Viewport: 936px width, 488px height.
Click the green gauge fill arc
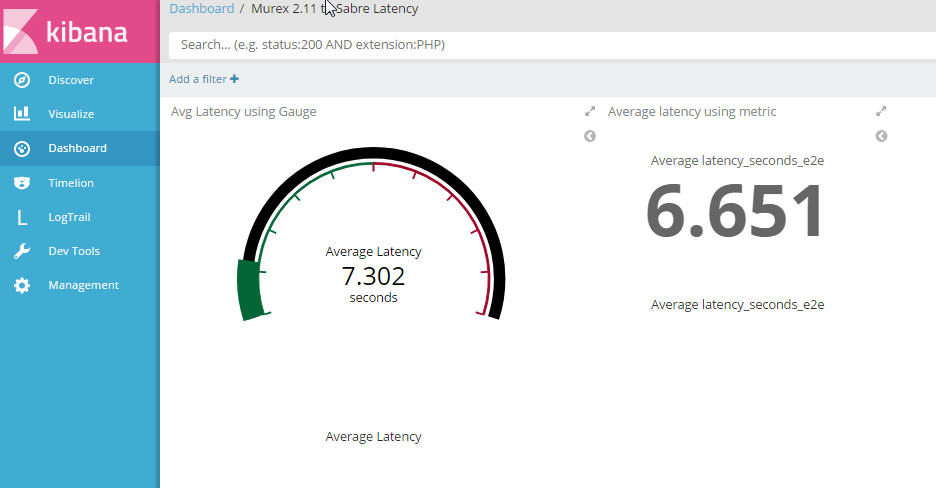[x=250, y=291]
